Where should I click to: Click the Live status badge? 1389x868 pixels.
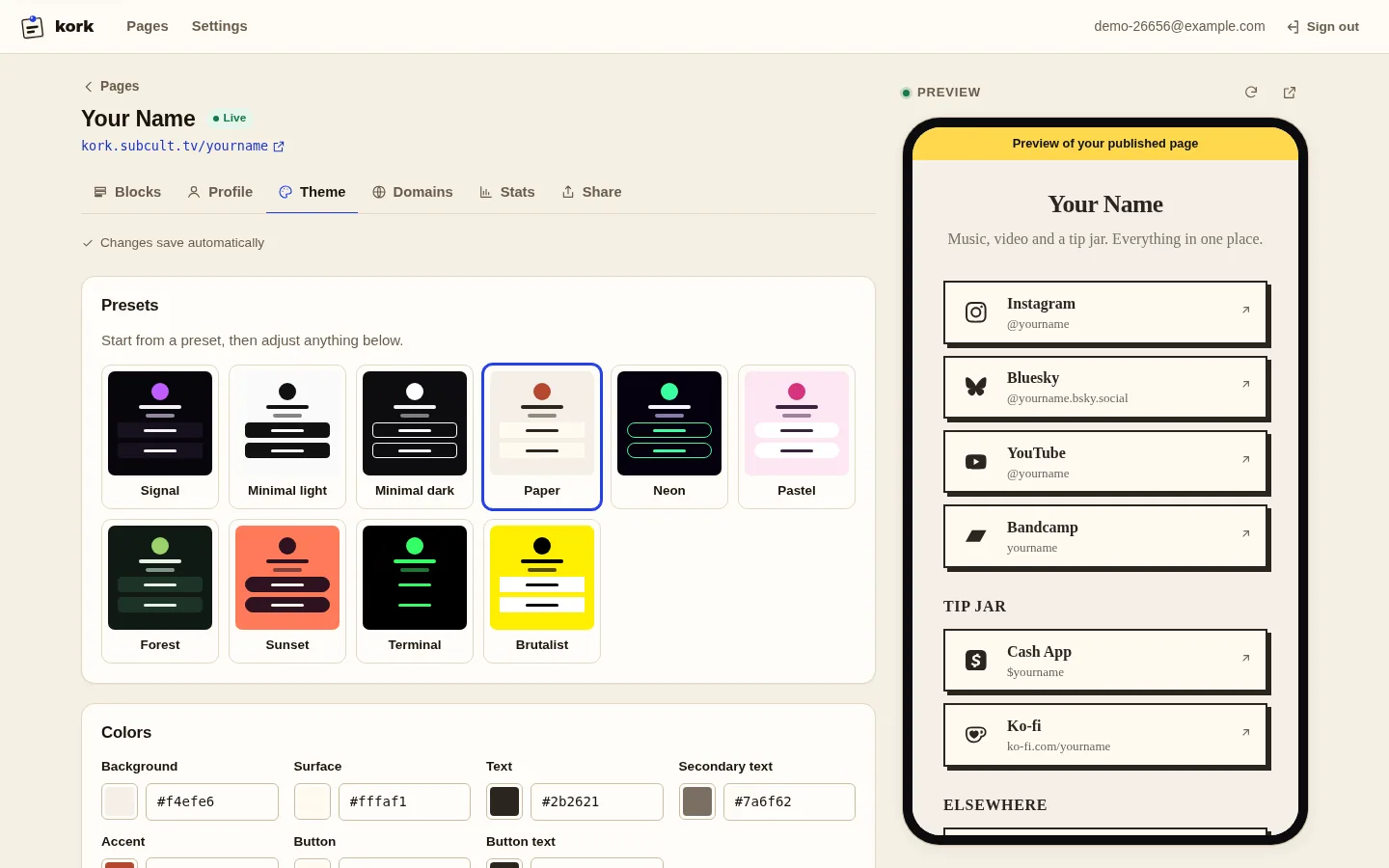point(230,118)
